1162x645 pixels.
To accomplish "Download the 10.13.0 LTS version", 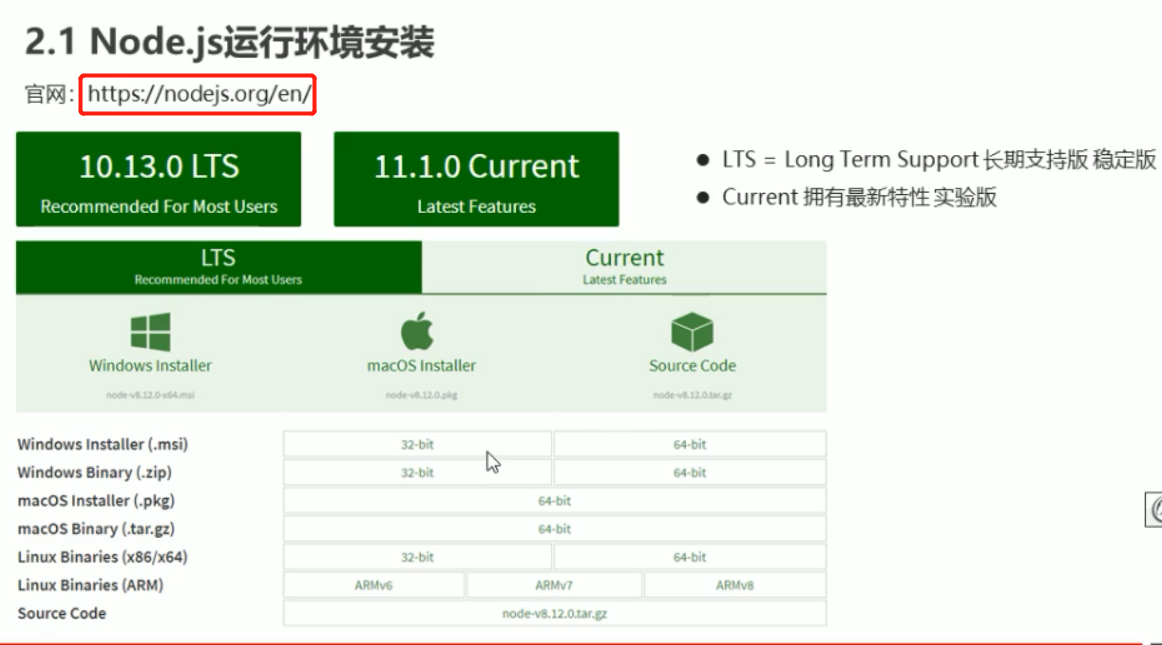I will 159,179.
